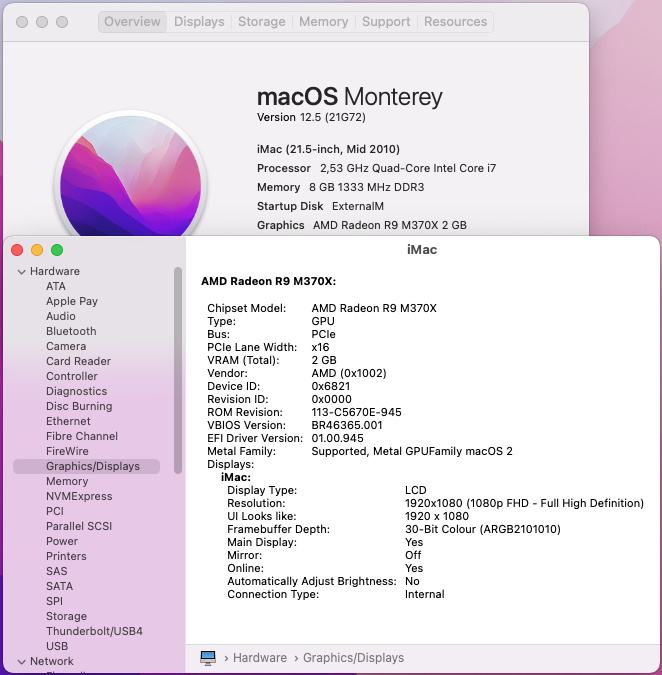The height and width of the screenshot is (675, 662).
Task: Collapse the Hardware section chevron
Action: (22, 272)
